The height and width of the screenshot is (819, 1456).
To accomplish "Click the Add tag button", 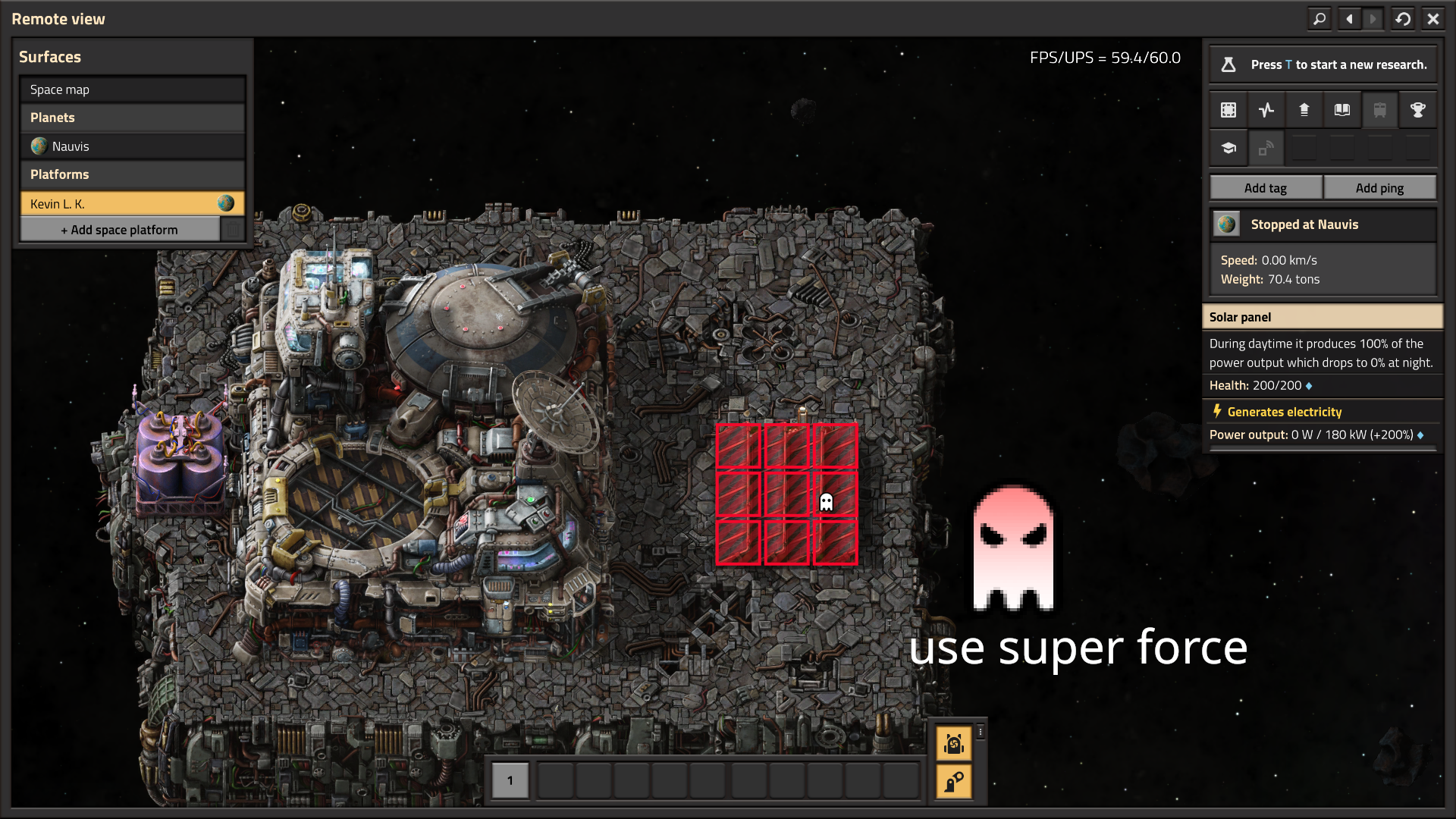I will coord(1266,188).
